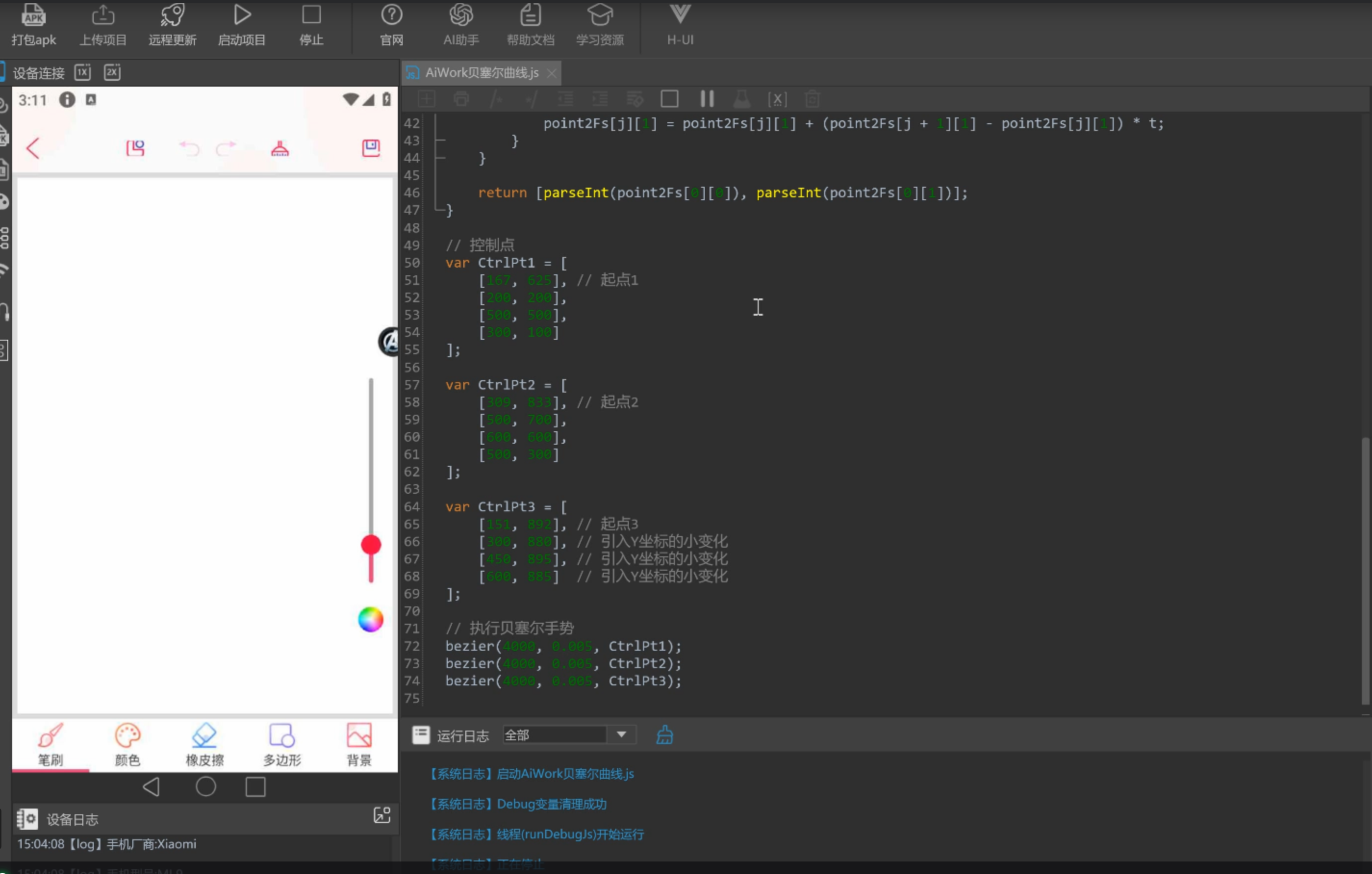The width and height of the screenshot is (1372, 874).
Task: Tap the drawing app layer/shape icon
Action: (136, 148)
